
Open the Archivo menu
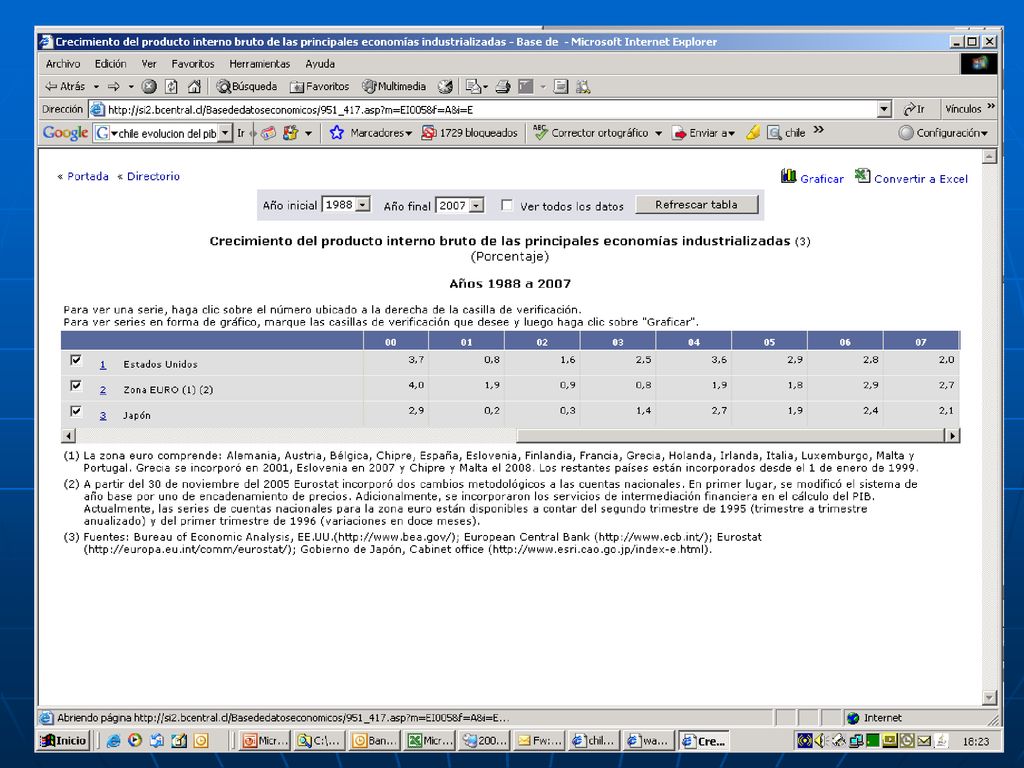coord(63,63)
